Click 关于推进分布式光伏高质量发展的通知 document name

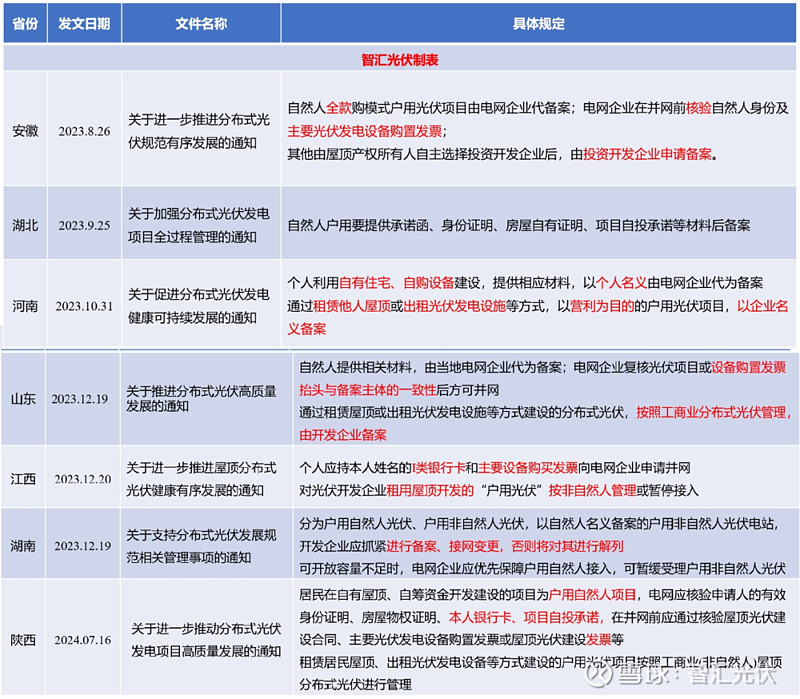[201, 398]
